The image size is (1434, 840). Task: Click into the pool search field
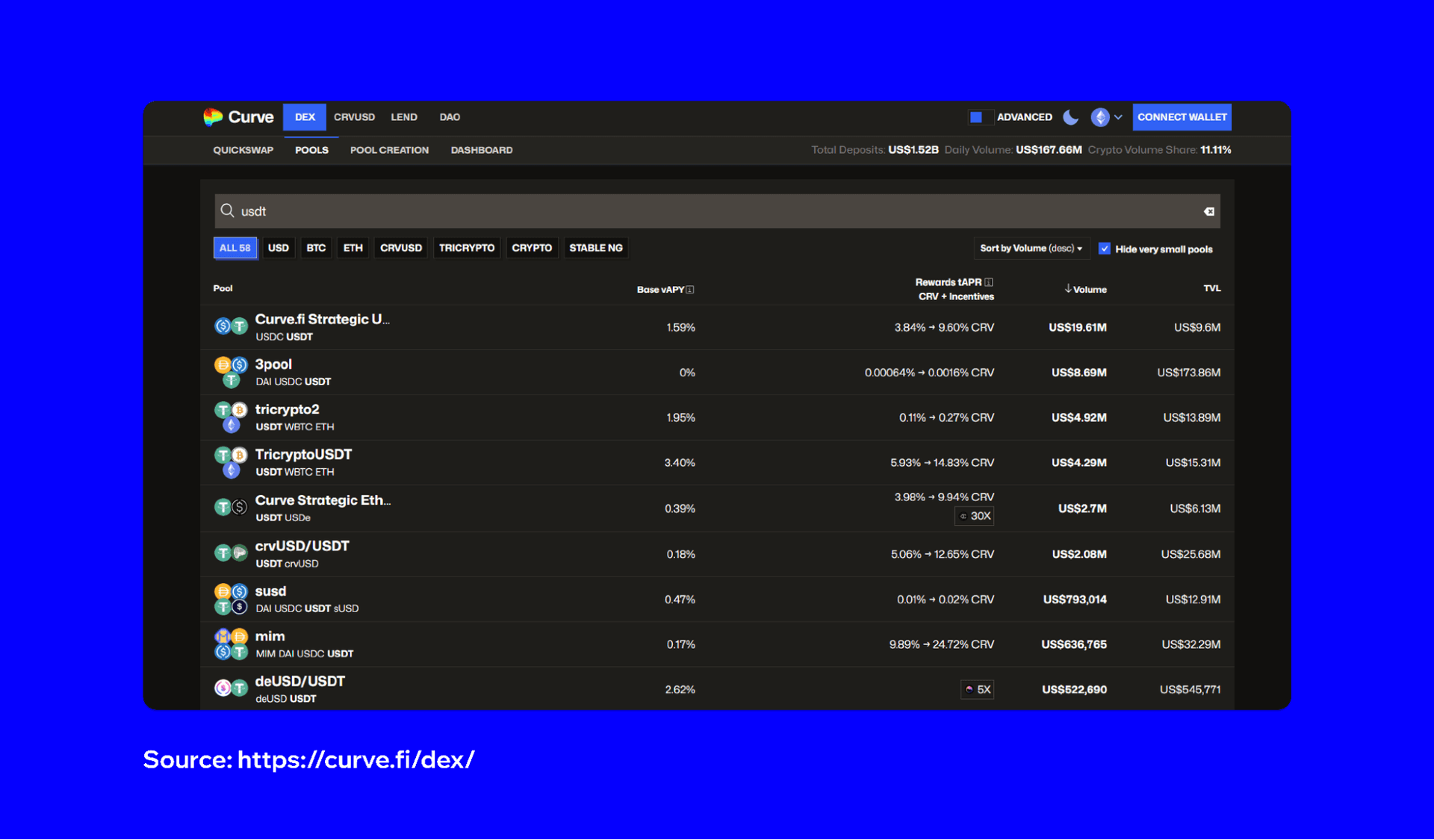[717, 211]
